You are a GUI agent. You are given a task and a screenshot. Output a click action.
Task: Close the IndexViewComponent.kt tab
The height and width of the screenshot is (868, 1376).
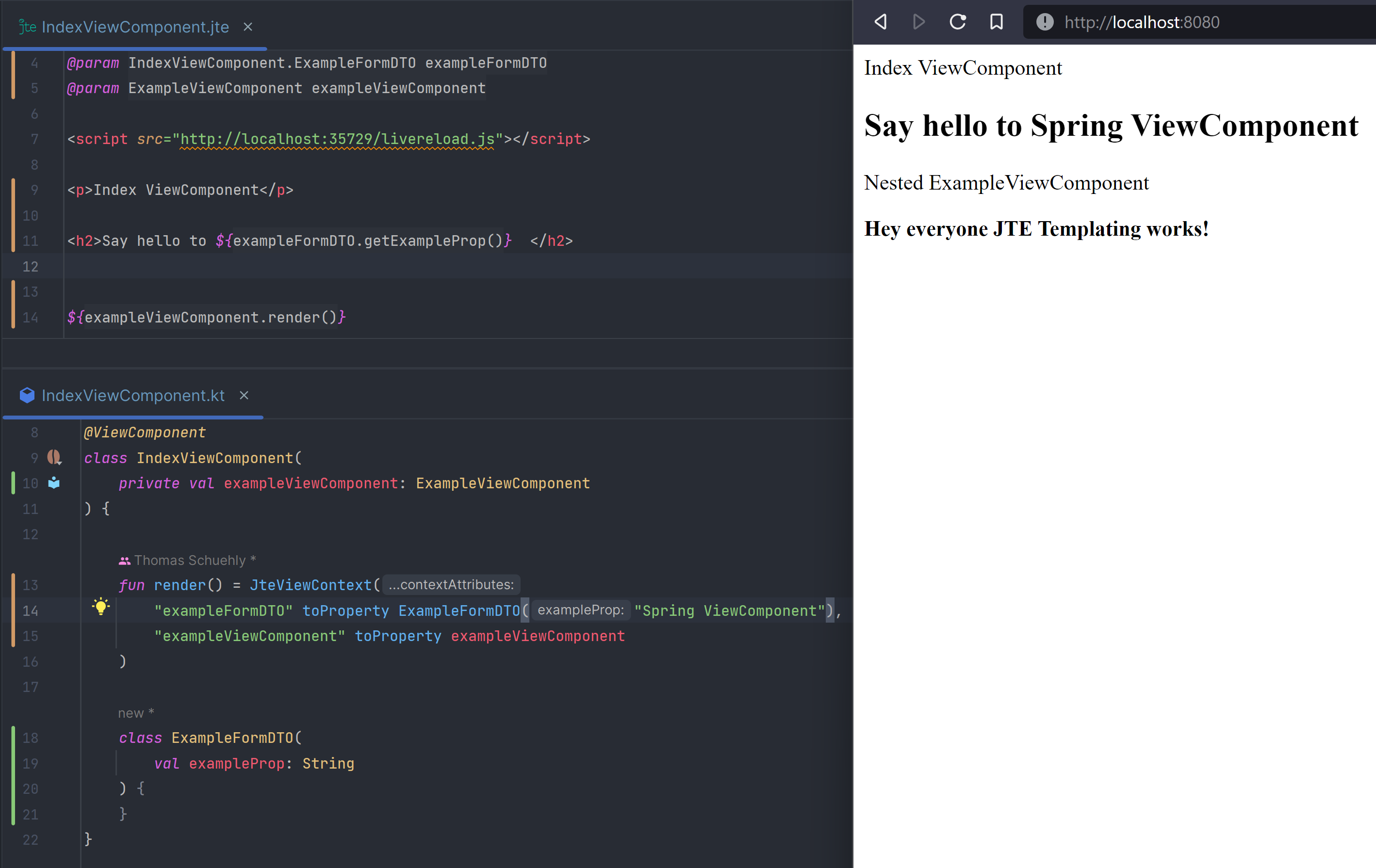(244, 395)
